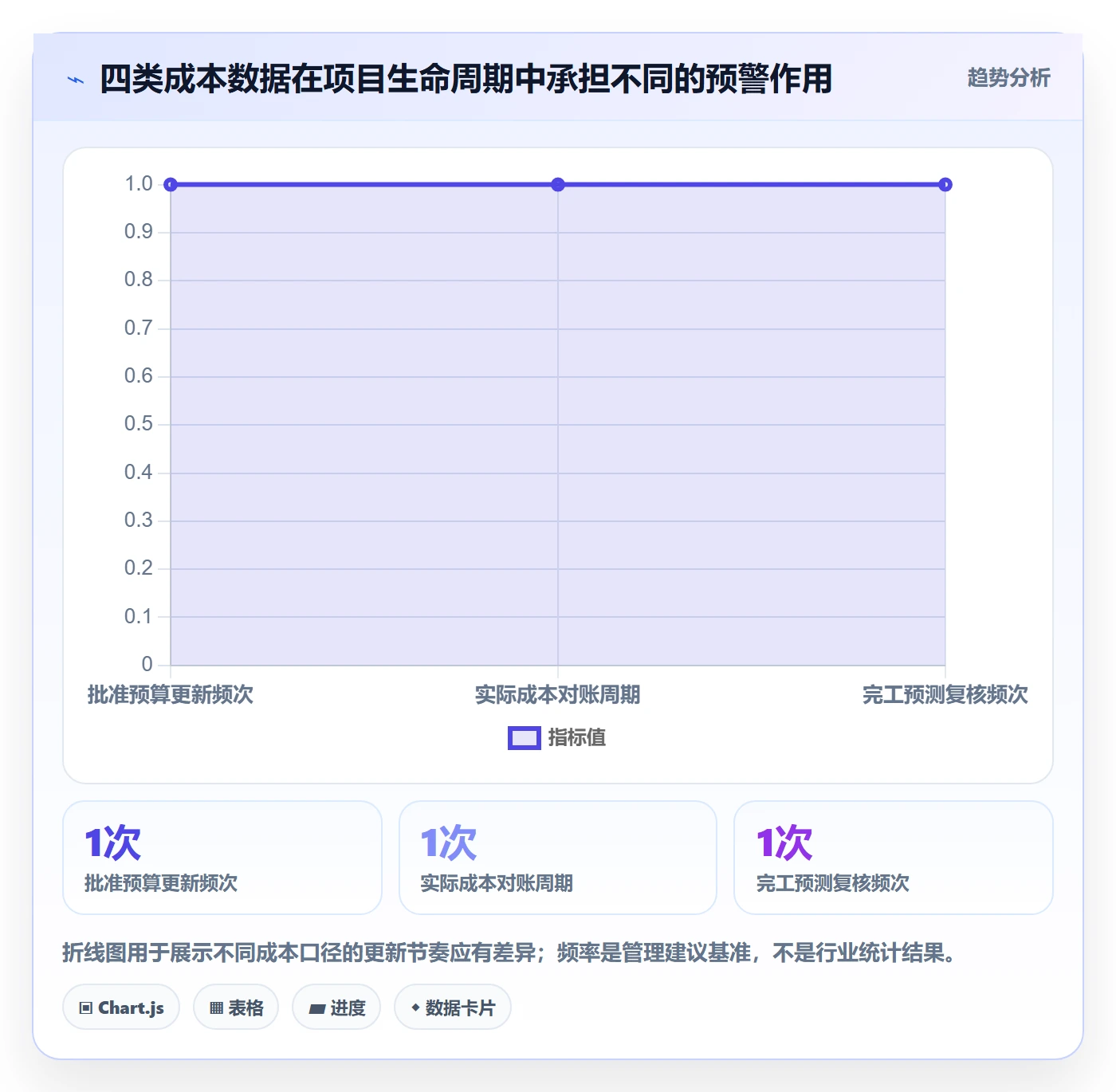1116x1092 pixels.
Task: Click the lightning icon beside the title
Action: [76, 80]
